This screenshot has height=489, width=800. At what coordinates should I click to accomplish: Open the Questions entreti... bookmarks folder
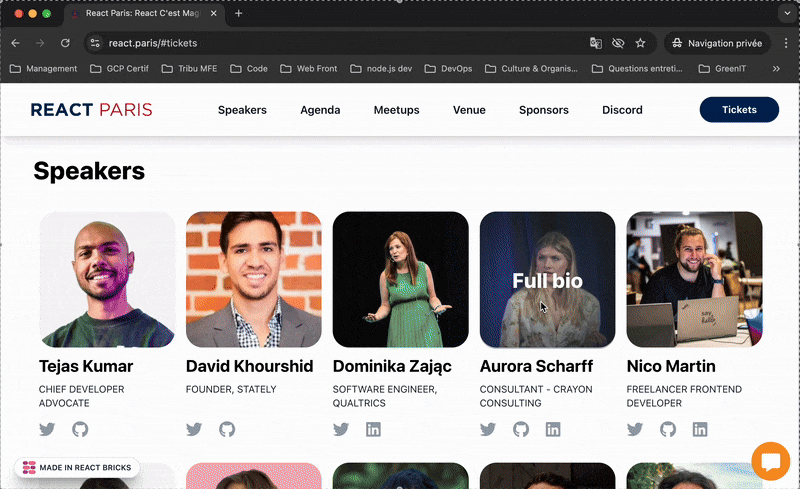click(637, 68)
